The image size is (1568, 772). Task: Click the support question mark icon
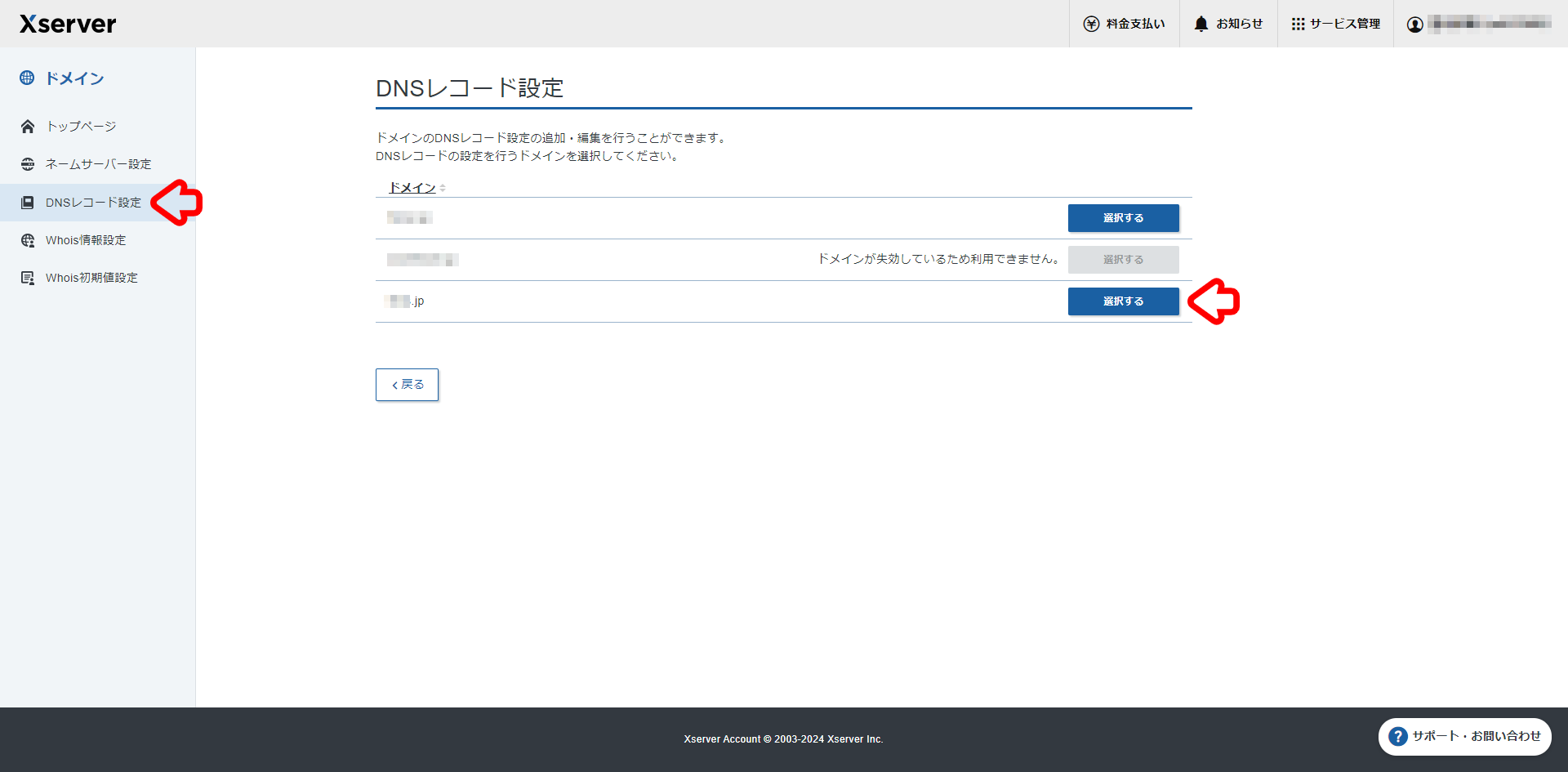1398,737
